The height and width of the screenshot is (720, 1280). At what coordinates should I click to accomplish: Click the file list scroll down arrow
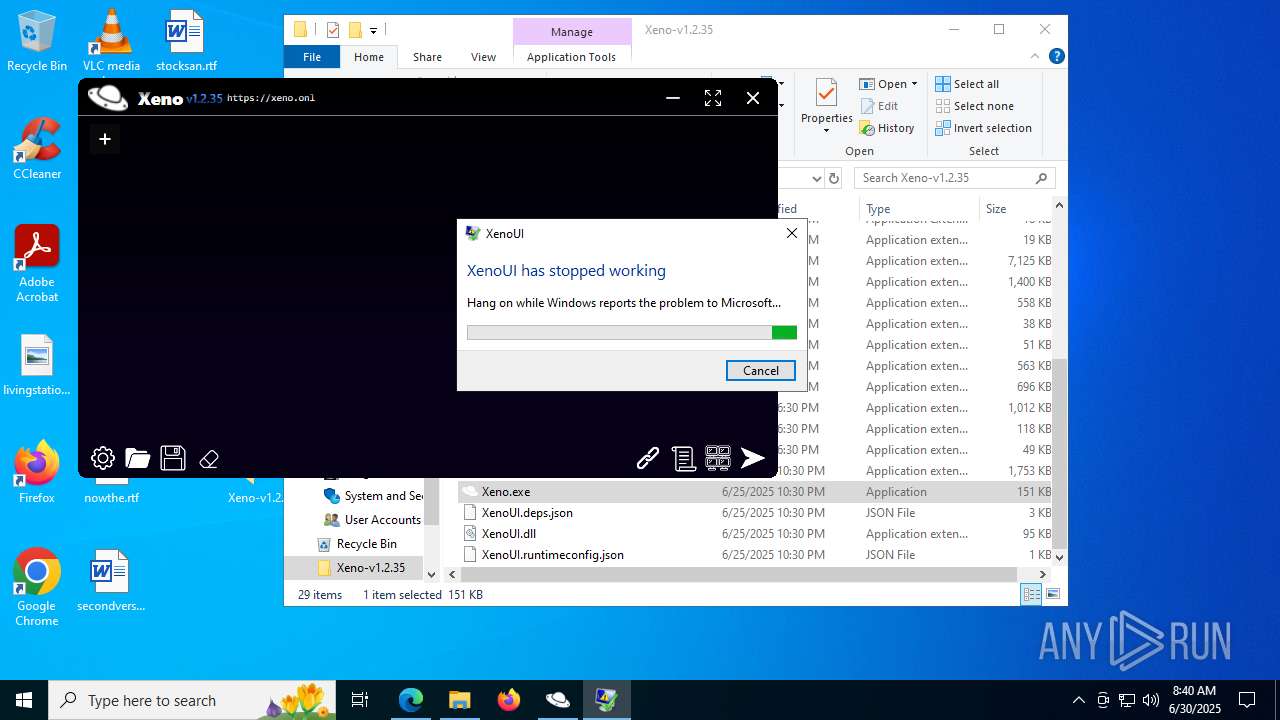click(1060, 557)
